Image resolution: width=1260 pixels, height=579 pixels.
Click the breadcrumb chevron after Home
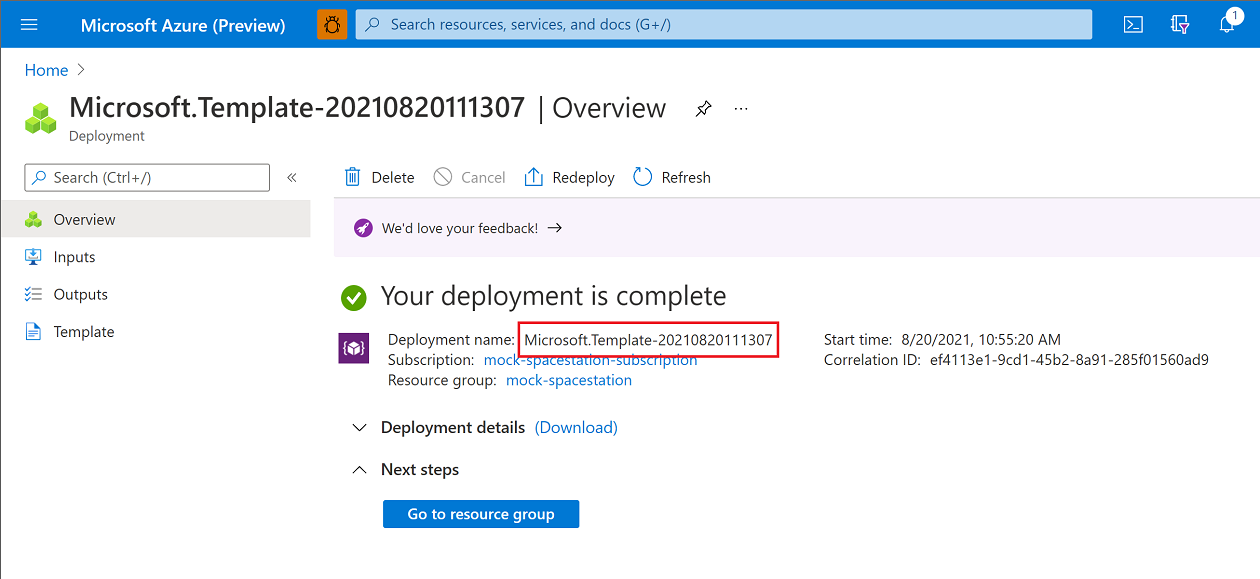pos(82,70)
